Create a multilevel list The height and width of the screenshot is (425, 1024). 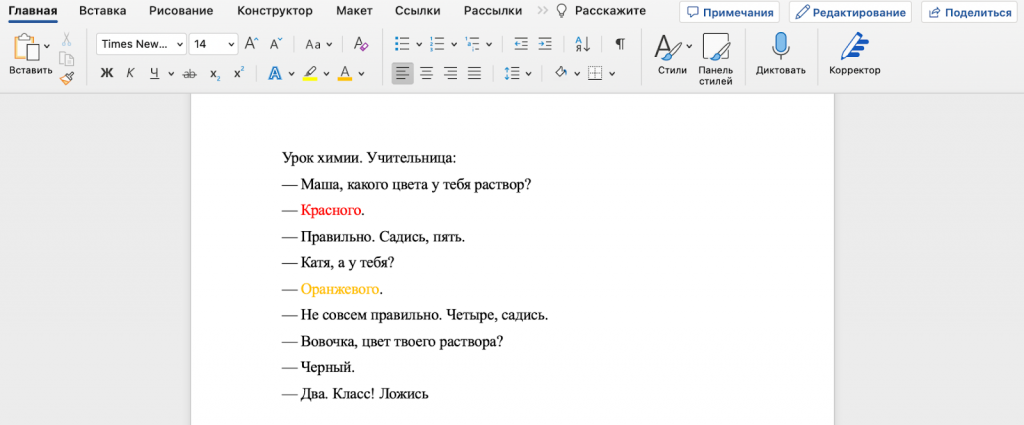(472, 44)
